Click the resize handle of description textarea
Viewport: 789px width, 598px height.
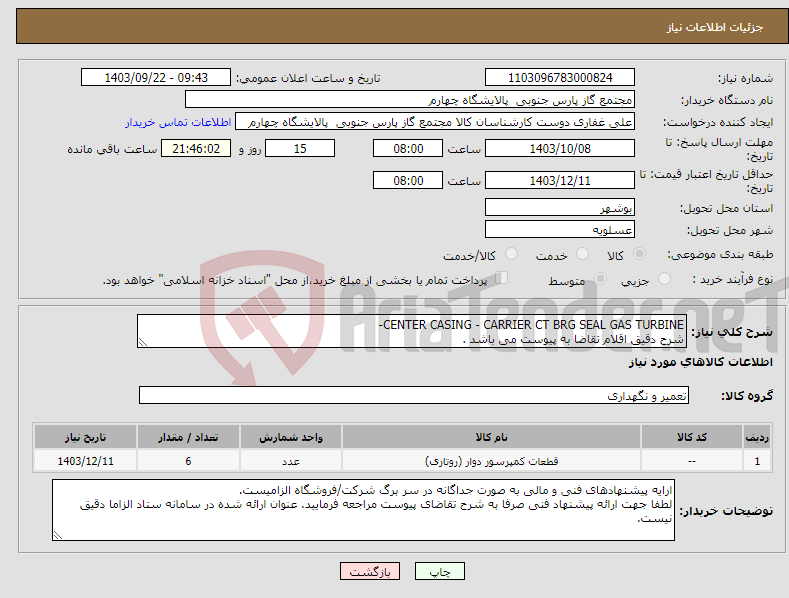tap(143, 343)
